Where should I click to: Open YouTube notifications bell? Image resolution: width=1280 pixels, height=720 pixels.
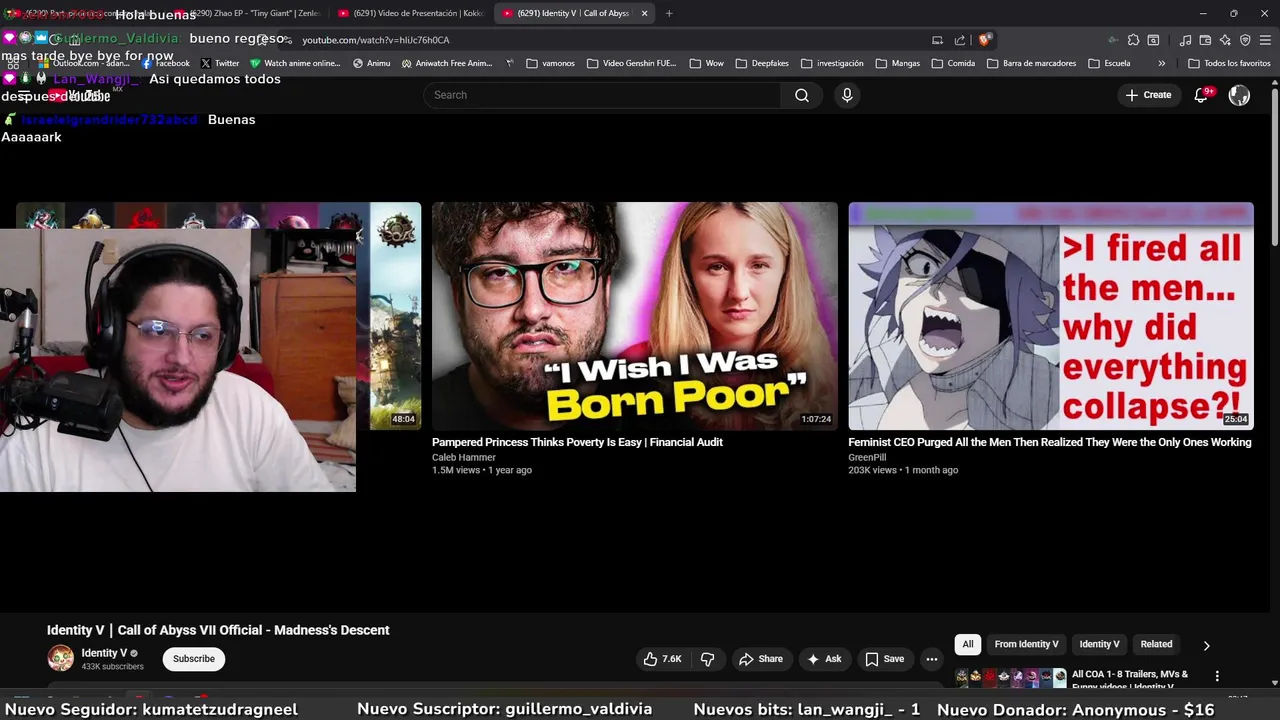point(1202,95)
